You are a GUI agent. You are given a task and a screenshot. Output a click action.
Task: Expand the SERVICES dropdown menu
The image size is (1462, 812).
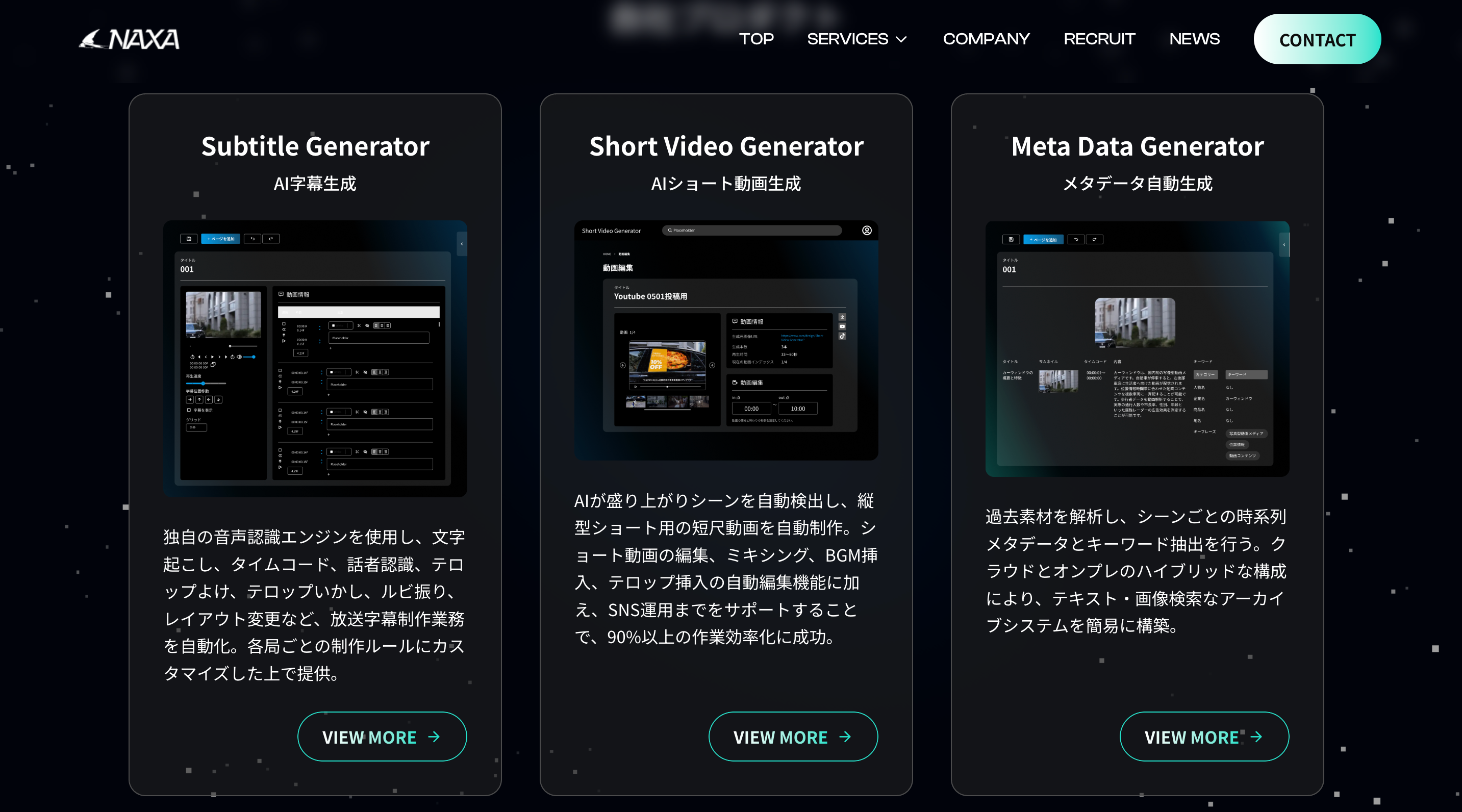click(x=856, y=39)
